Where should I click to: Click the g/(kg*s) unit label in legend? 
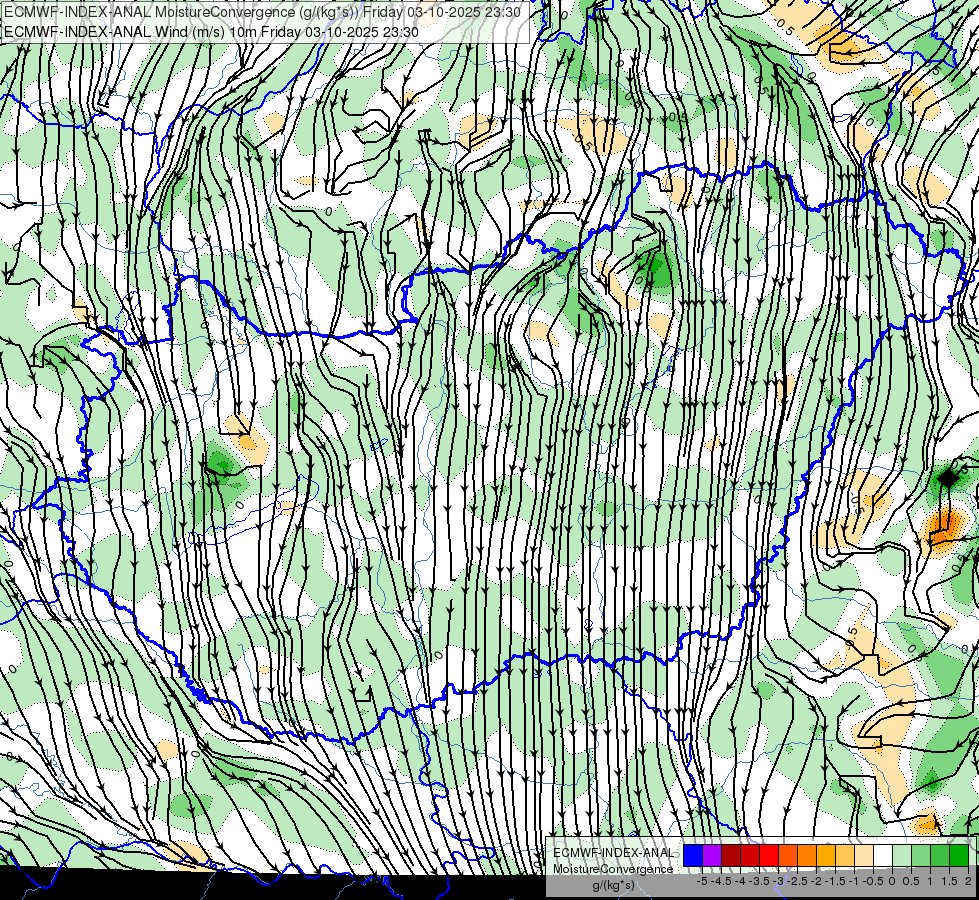click(x=613, y=886)
